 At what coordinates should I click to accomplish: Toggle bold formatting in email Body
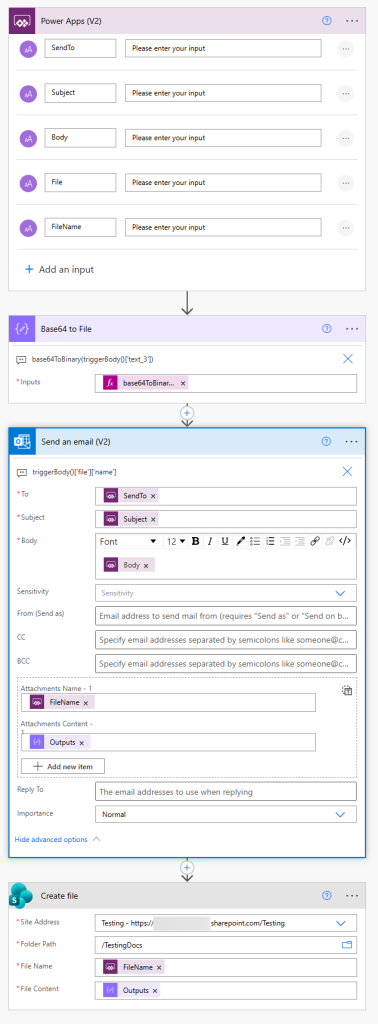pyautogui.click(x=195, y=541)
